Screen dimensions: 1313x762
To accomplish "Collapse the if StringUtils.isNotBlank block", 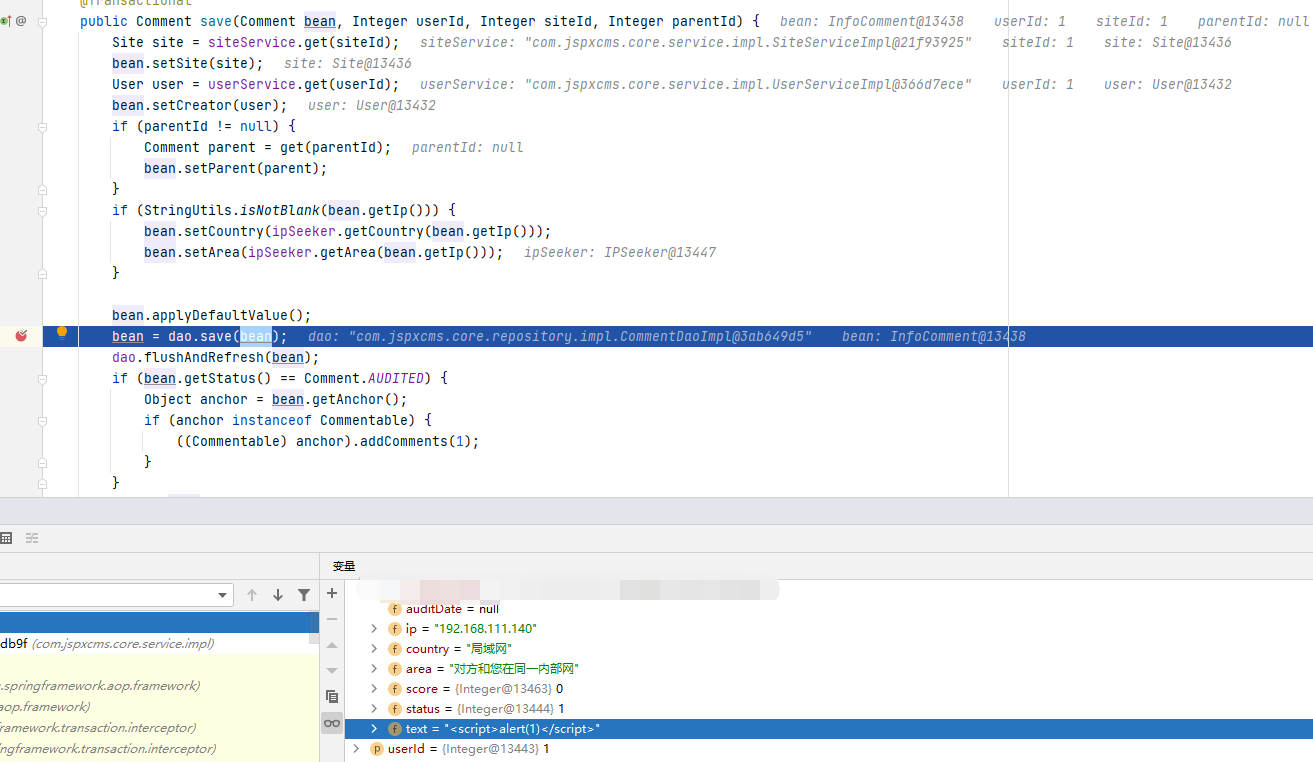I will click(x=43, y=211).
